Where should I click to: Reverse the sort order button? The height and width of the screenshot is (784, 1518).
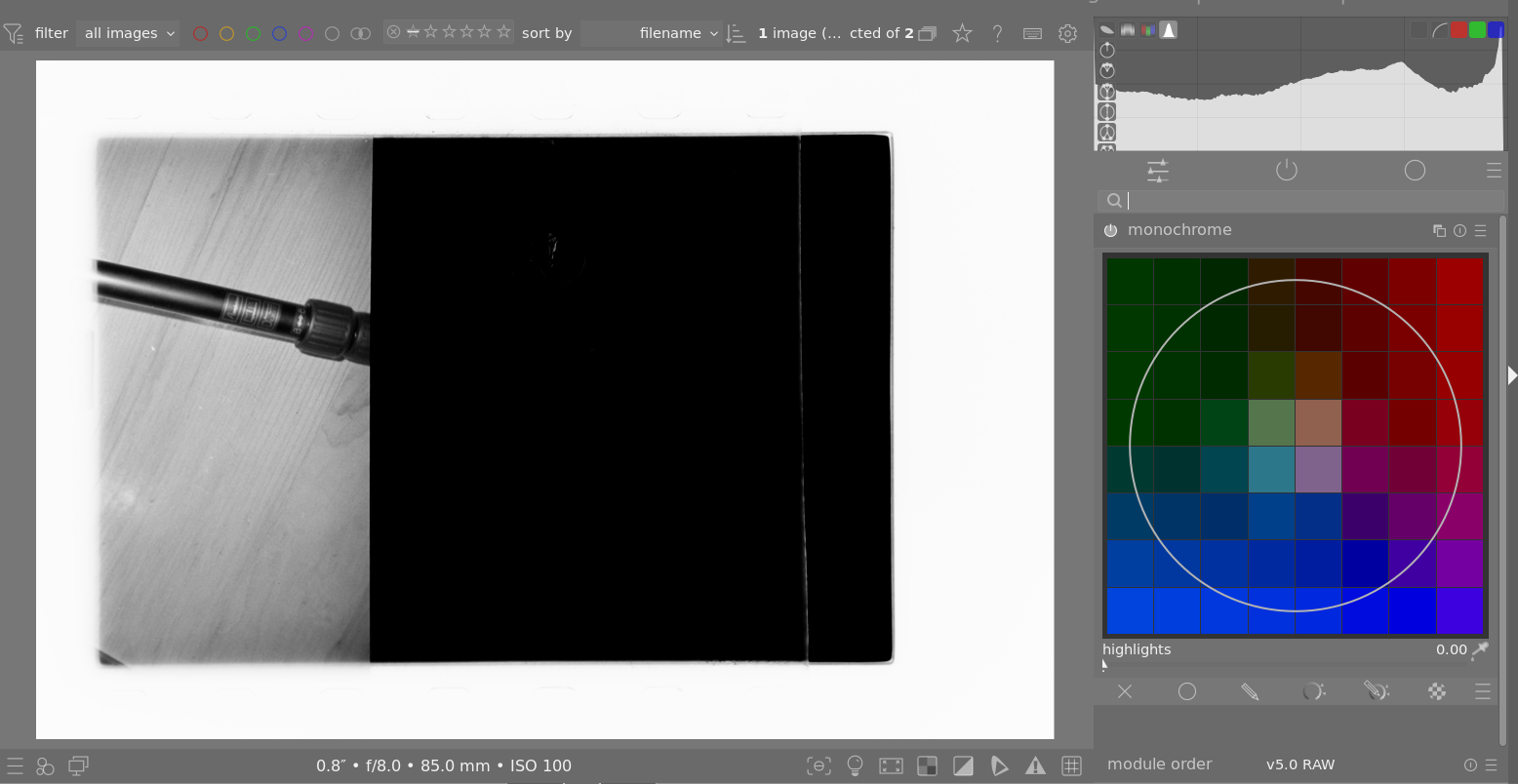(x=737, y=33)
